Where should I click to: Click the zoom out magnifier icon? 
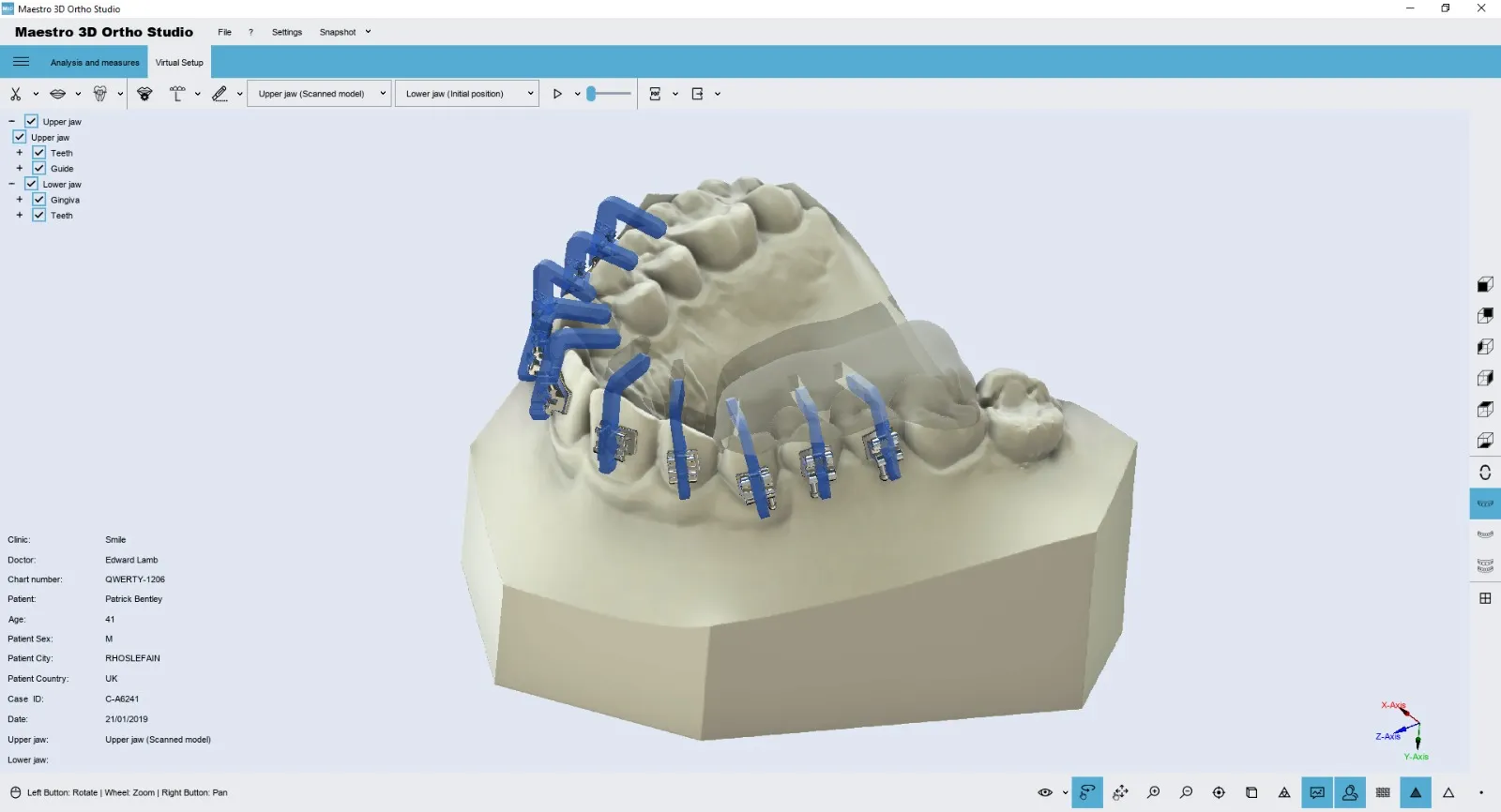tap(1187, 793)
